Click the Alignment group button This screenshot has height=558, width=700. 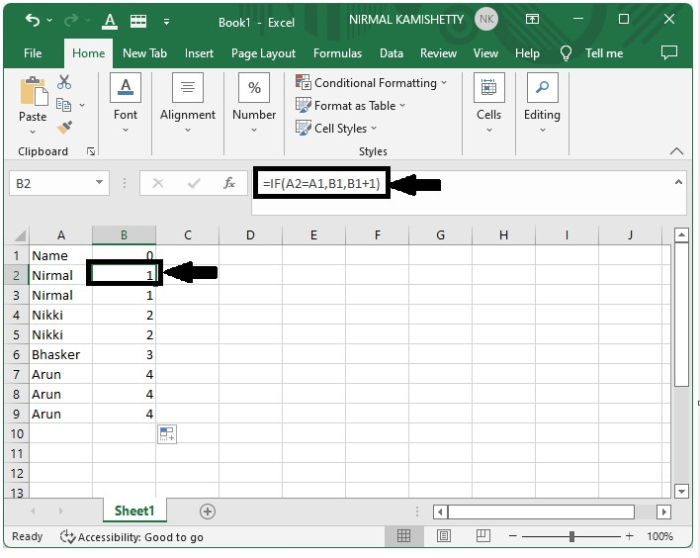(x=188, y=103)
